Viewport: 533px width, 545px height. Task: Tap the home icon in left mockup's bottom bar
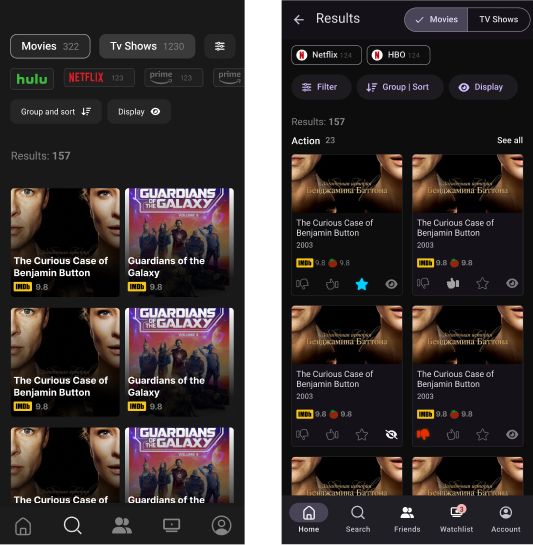23,526
